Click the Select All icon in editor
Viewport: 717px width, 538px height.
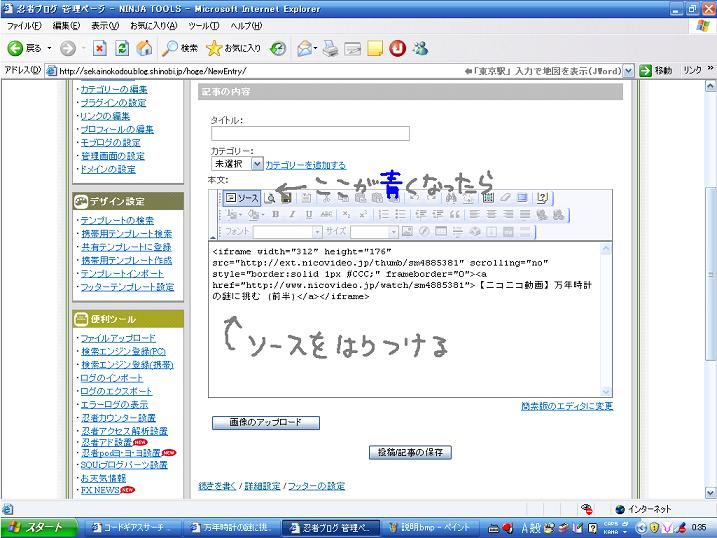[488, 198]
